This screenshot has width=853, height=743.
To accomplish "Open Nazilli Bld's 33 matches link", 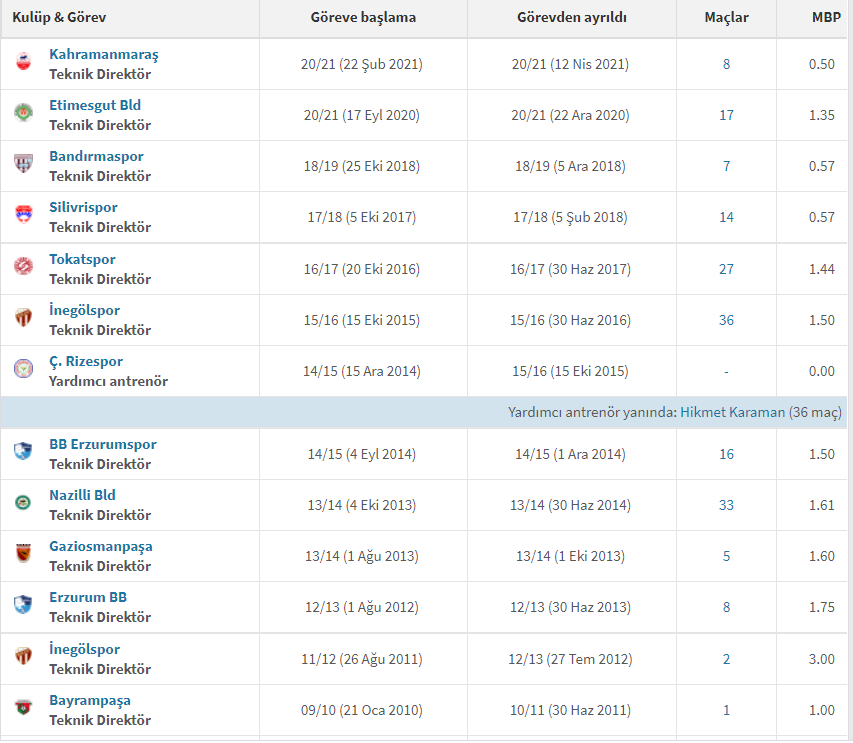I will [x=726, y=505].
